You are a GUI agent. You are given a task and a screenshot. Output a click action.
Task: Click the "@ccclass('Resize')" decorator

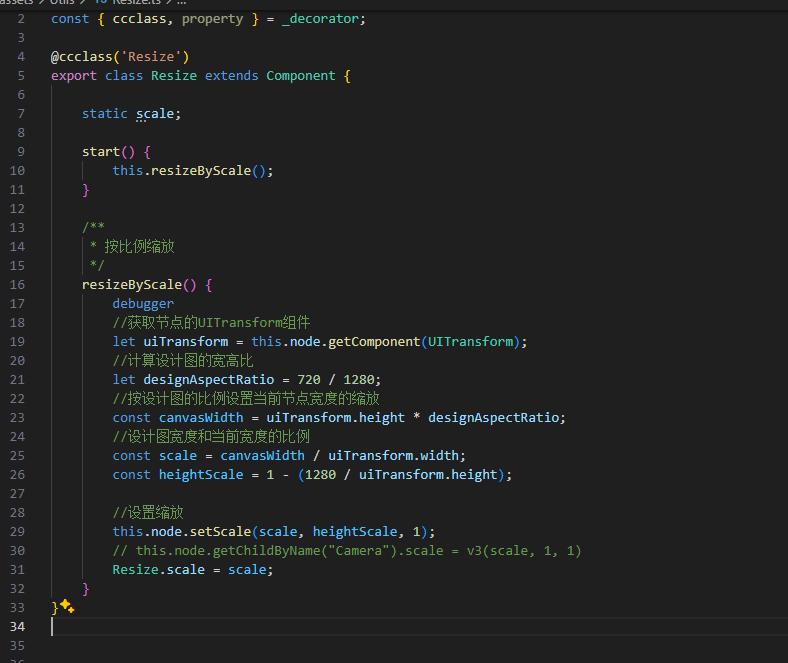(x=120, y=57)
